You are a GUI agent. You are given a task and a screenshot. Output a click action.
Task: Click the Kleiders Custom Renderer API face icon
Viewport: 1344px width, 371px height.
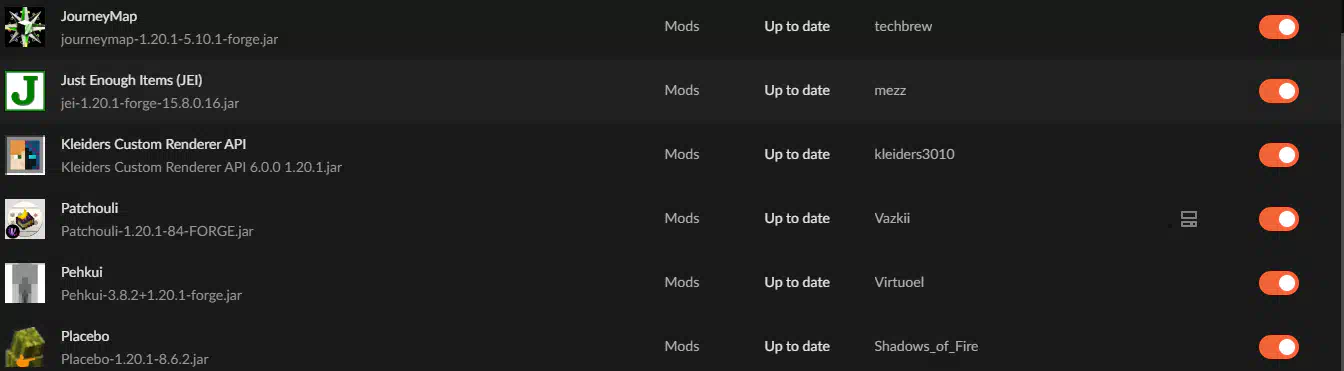pyautogui.click(x=25, y=154)
